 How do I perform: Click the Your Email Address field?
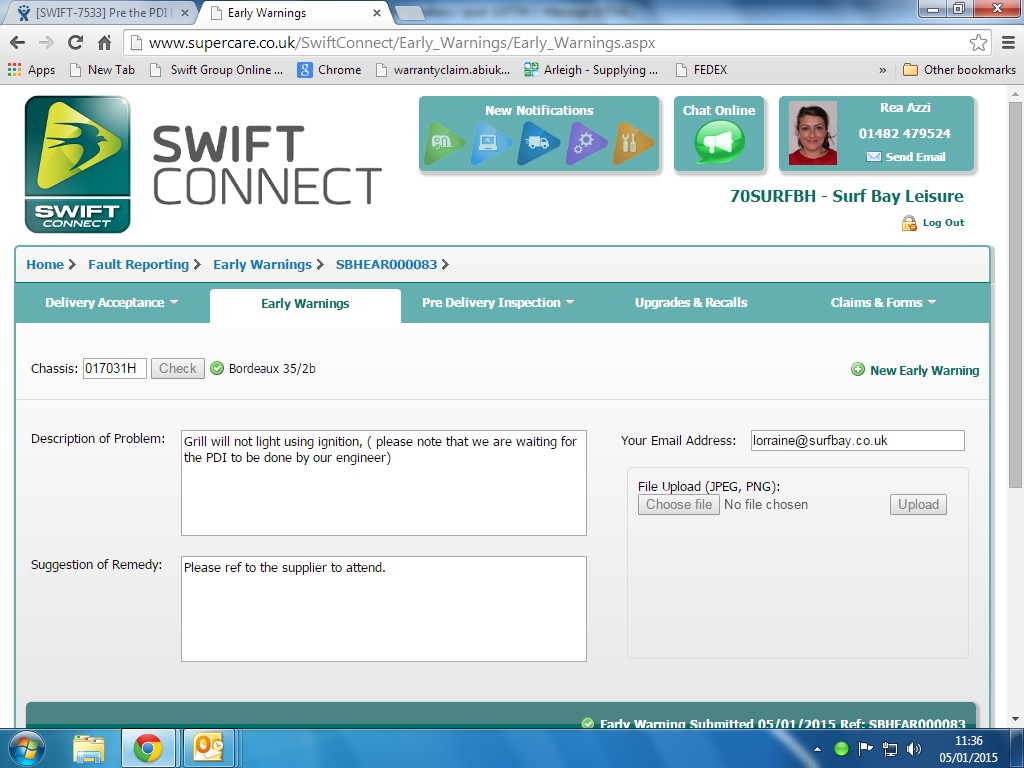click(x=857, y=440)
